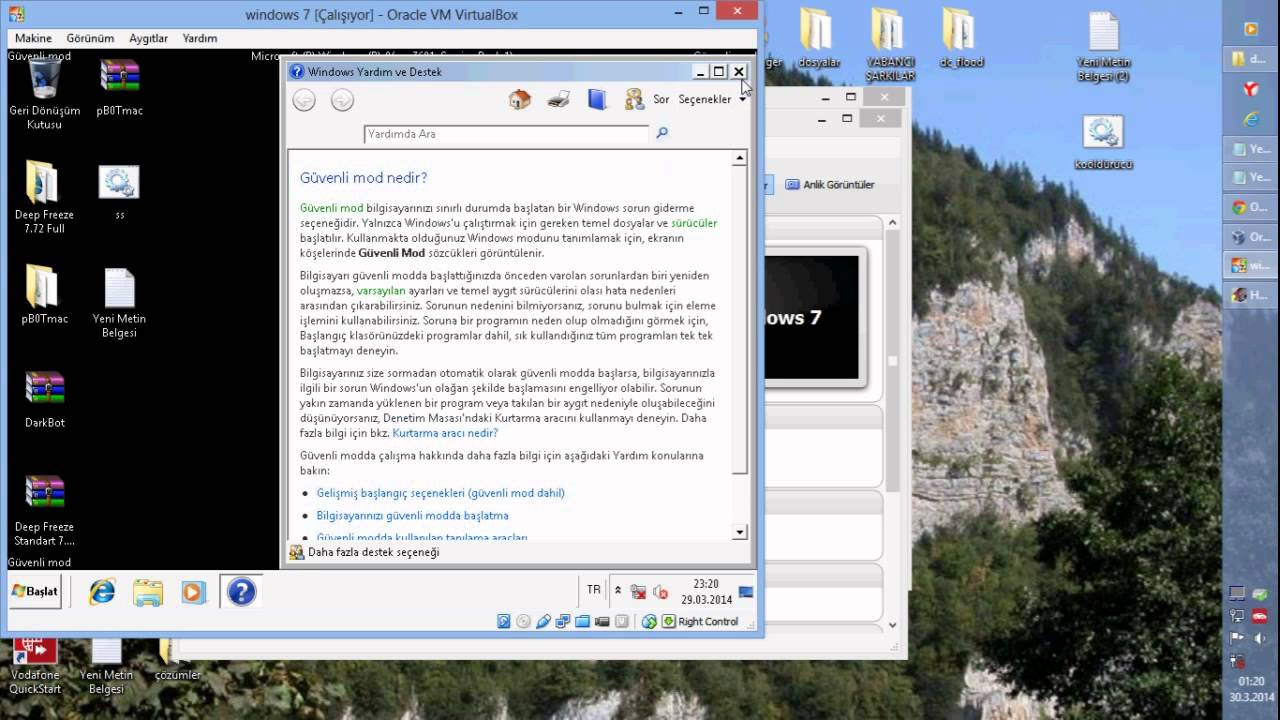
Task: Open the Seçenekler options dropdown
Action: [x=712, y=99]
